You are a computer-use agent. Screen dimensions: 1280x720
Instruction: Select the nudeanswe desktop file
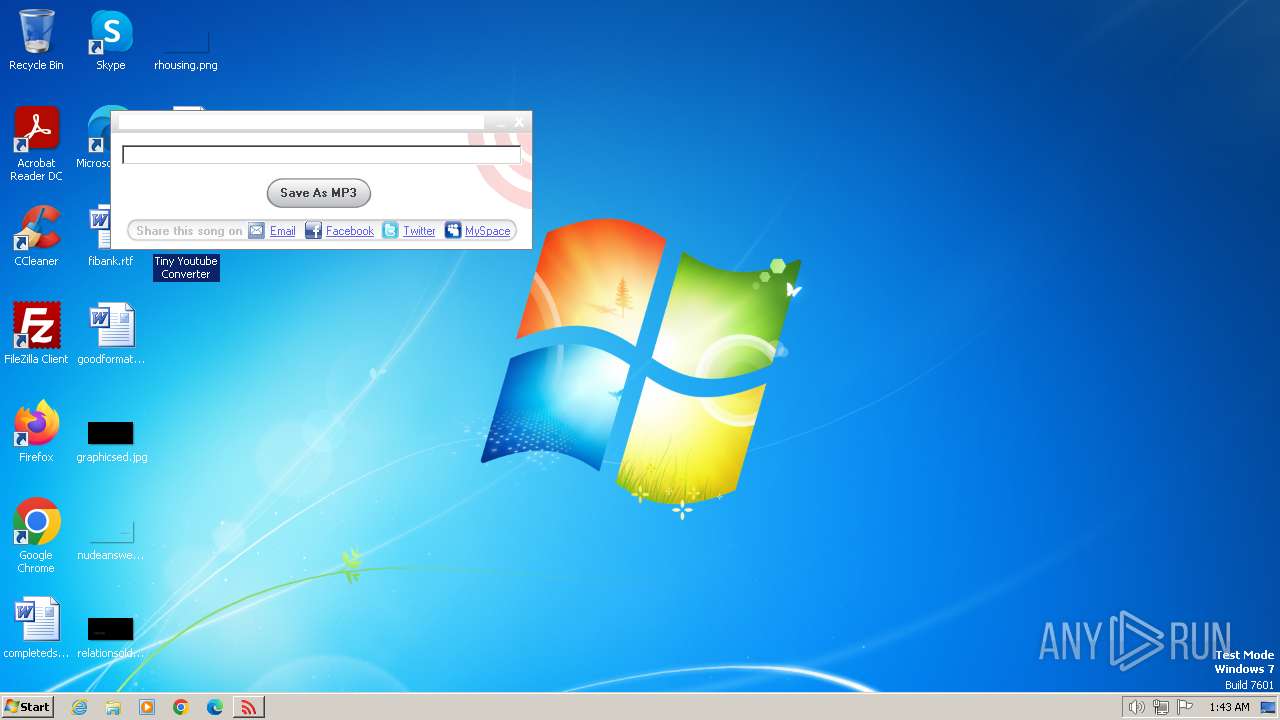(111, 540)
